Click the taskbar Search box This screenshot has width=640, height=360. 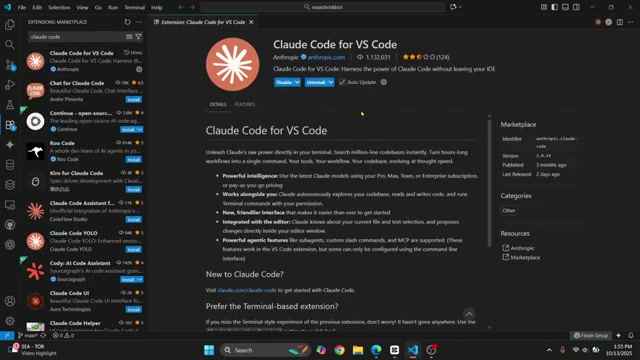(265, 350)
